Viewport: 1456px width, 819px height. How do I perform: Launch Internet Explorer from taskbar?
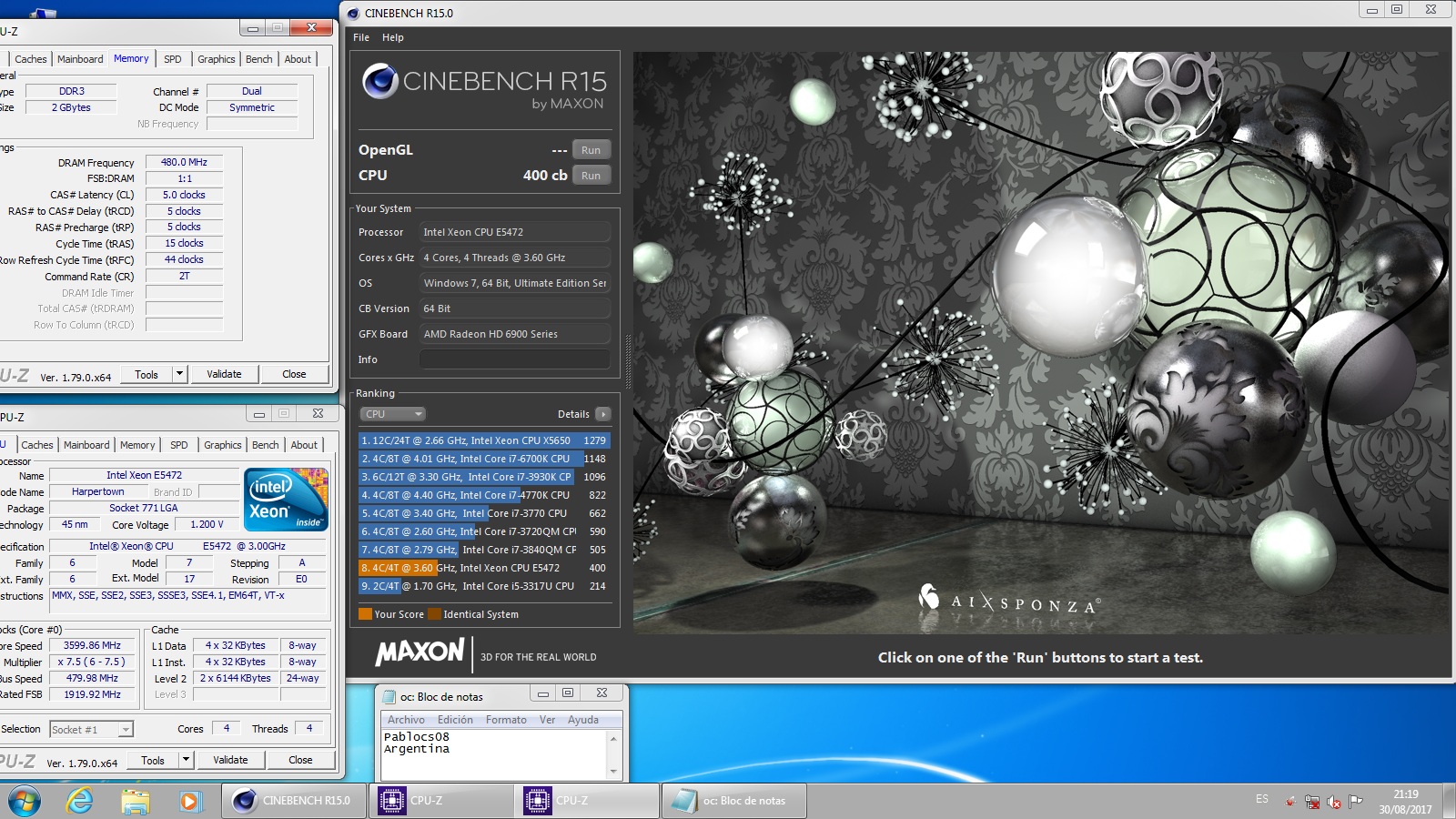click(80, 801)
